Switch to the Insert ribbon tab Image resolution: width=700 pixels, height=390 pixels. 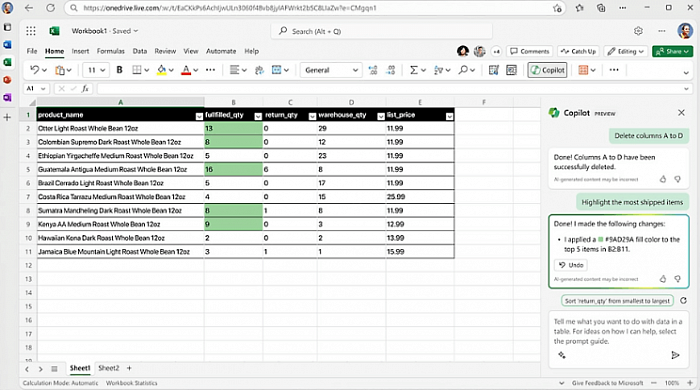[x=80, y=51]
